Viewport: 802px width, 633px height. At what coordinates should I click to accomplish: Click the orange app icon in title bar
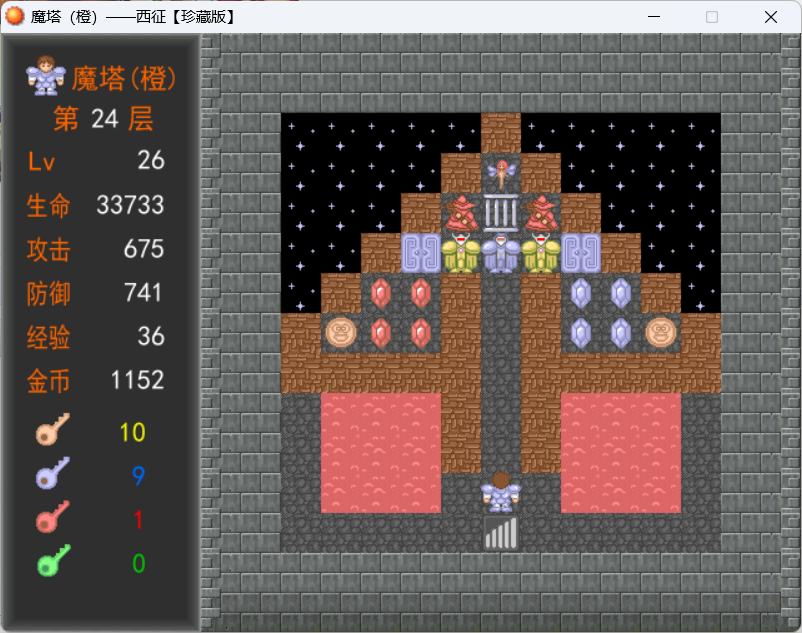click(14, 16)
